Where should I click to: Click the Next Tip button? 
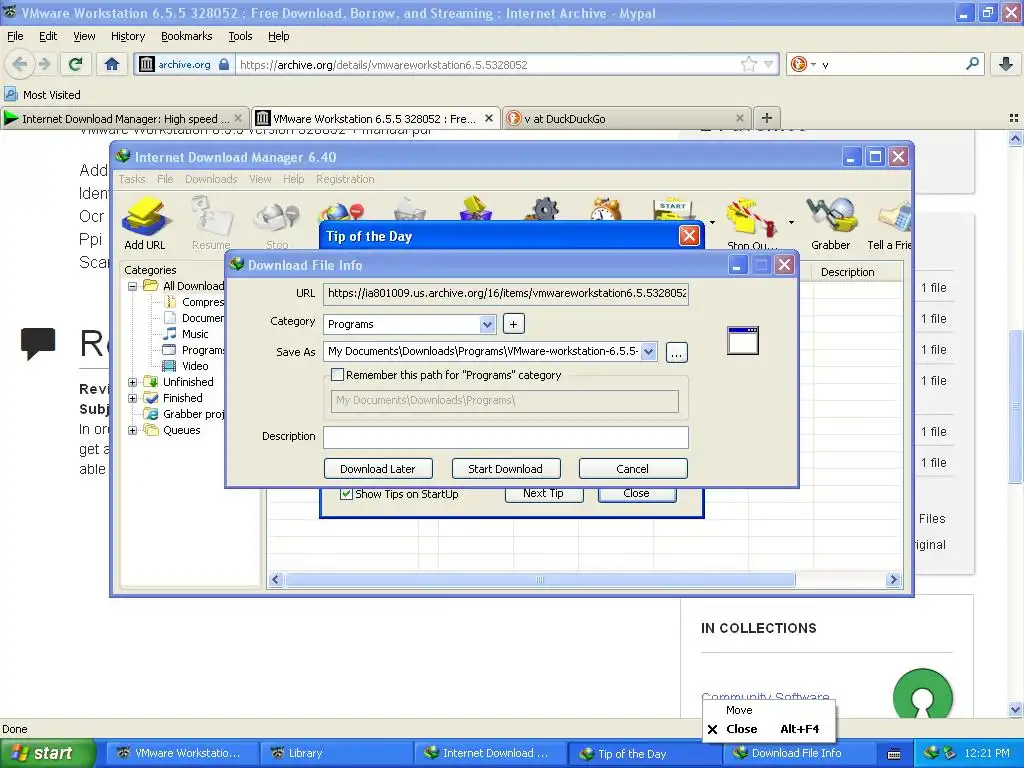(543, 494)
